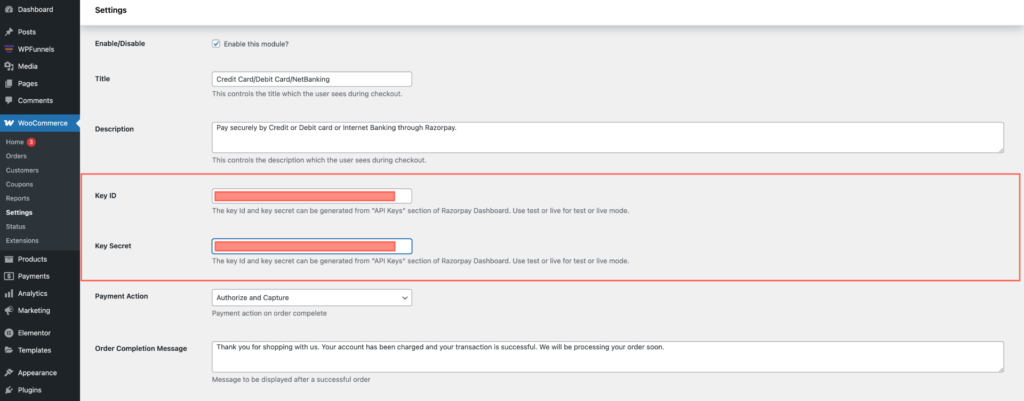Click the Order Completion Message label
Screen dimensions: 1024x401
(141, 348)
